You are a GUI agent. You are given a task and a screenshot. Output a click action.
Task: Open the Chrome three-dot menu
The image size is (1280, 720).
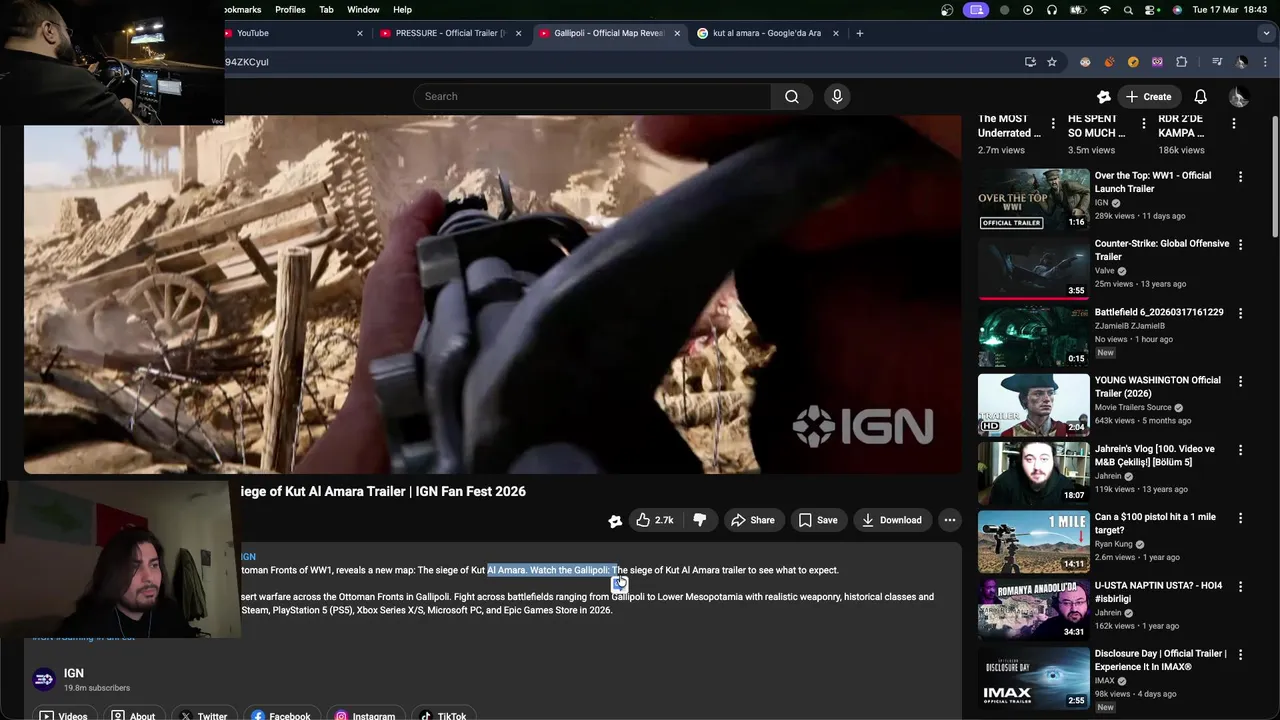click(x=1266, y=62)
